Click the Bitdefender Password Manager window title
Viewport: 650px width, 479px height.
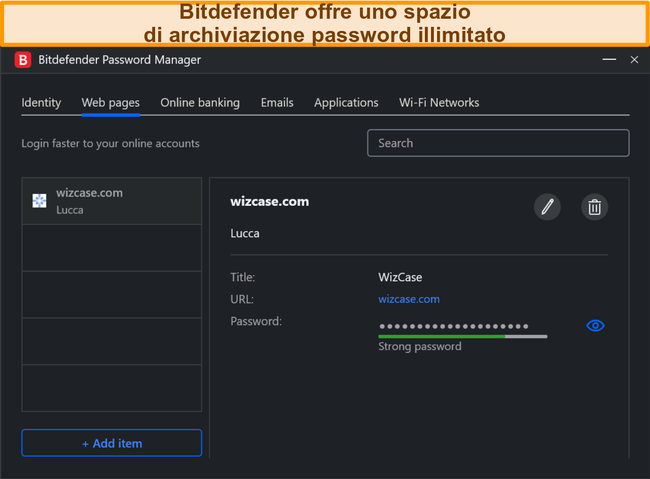(119, 60)
